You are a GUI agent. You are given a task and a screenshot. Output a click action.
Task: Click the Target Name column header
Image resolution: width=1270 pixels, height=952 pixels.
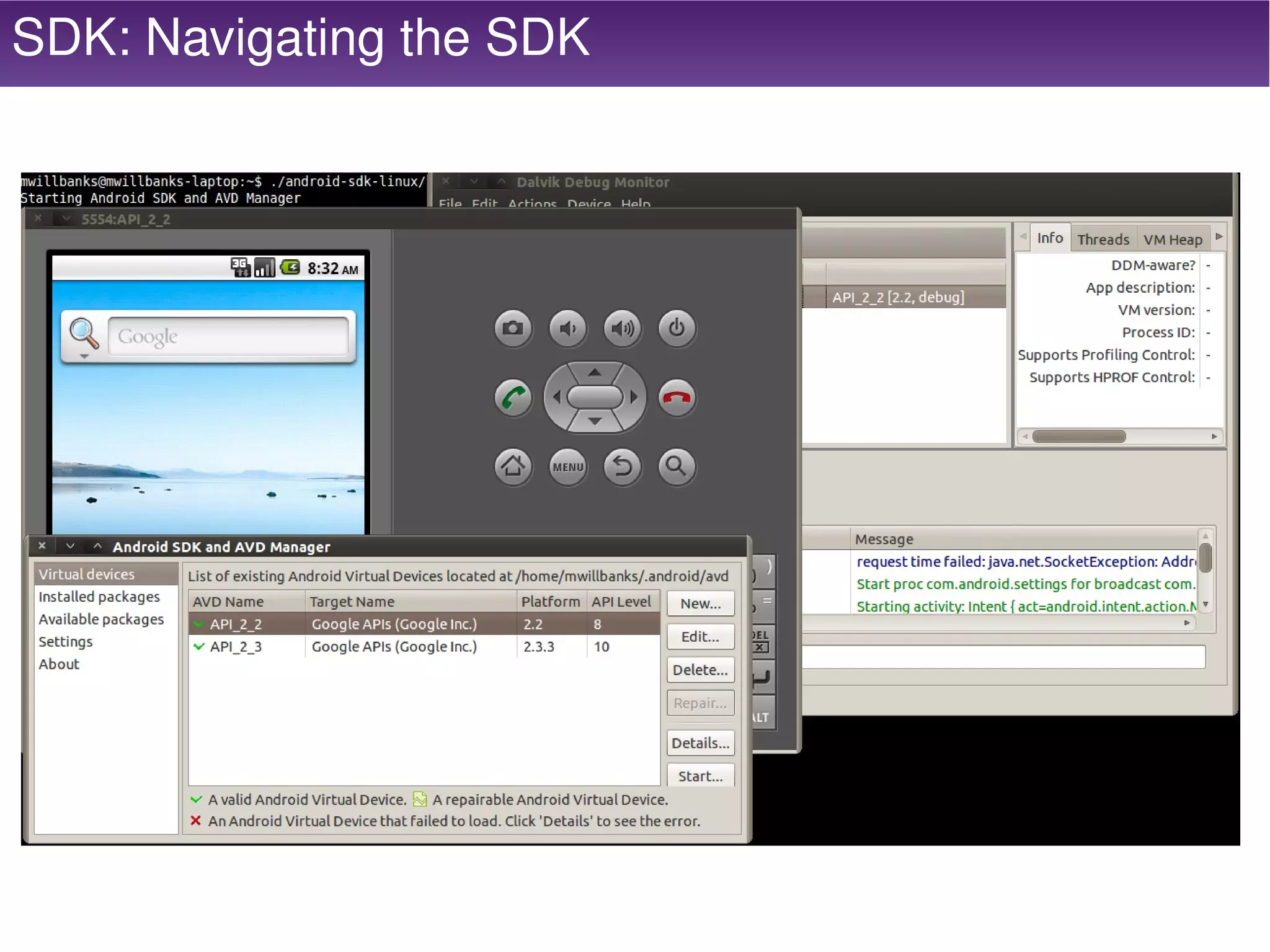pos(411,602)
